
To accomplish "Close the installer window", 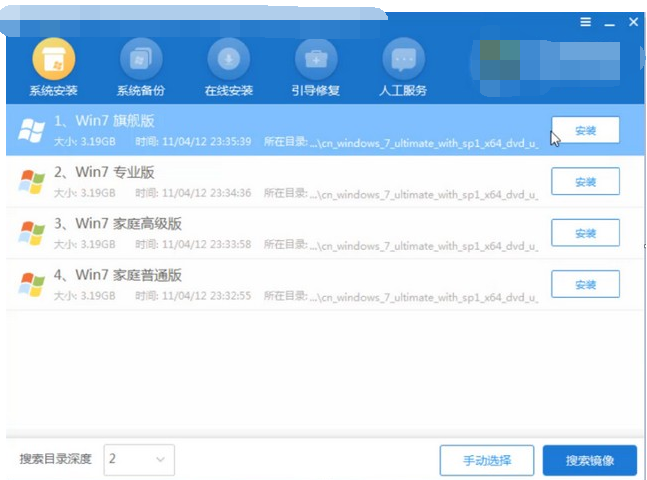I will tap(633, 21).
